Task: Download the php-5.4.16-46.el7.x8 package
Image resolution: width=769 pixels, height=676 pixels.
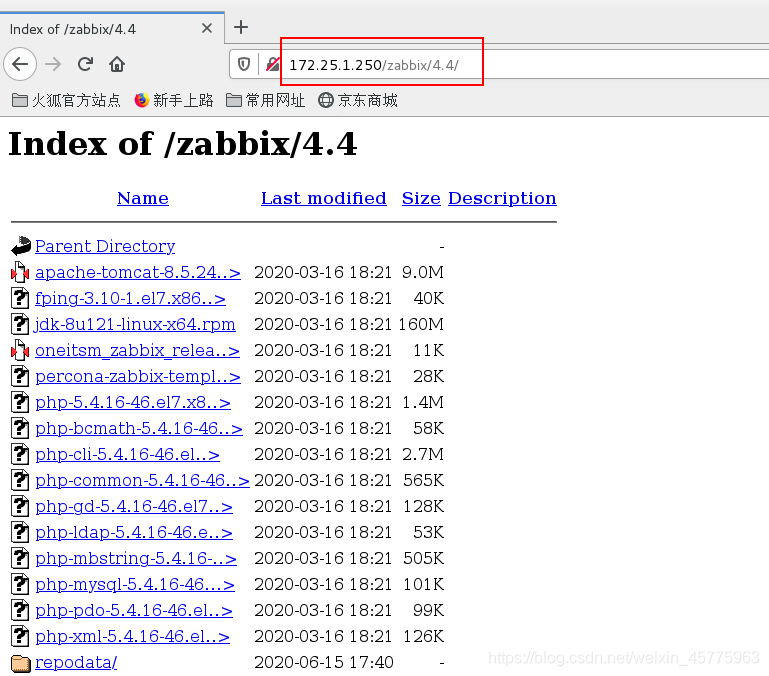Action: pos(133,402)
